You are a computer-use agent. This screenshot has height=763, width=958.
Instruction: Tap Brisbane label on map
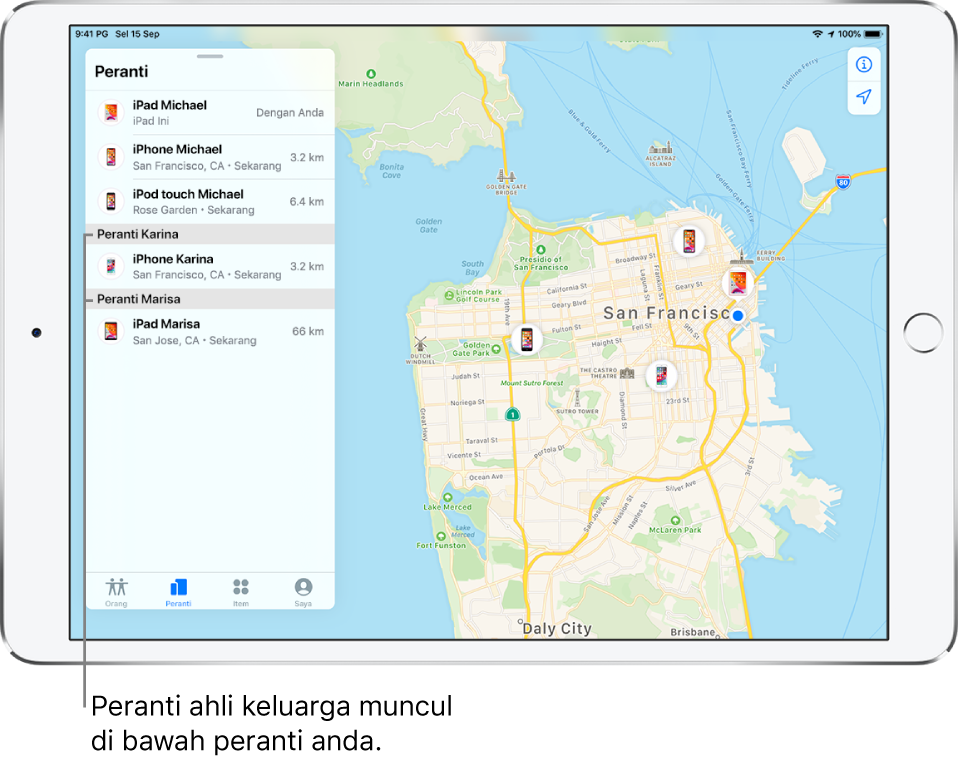coord(693,632)
